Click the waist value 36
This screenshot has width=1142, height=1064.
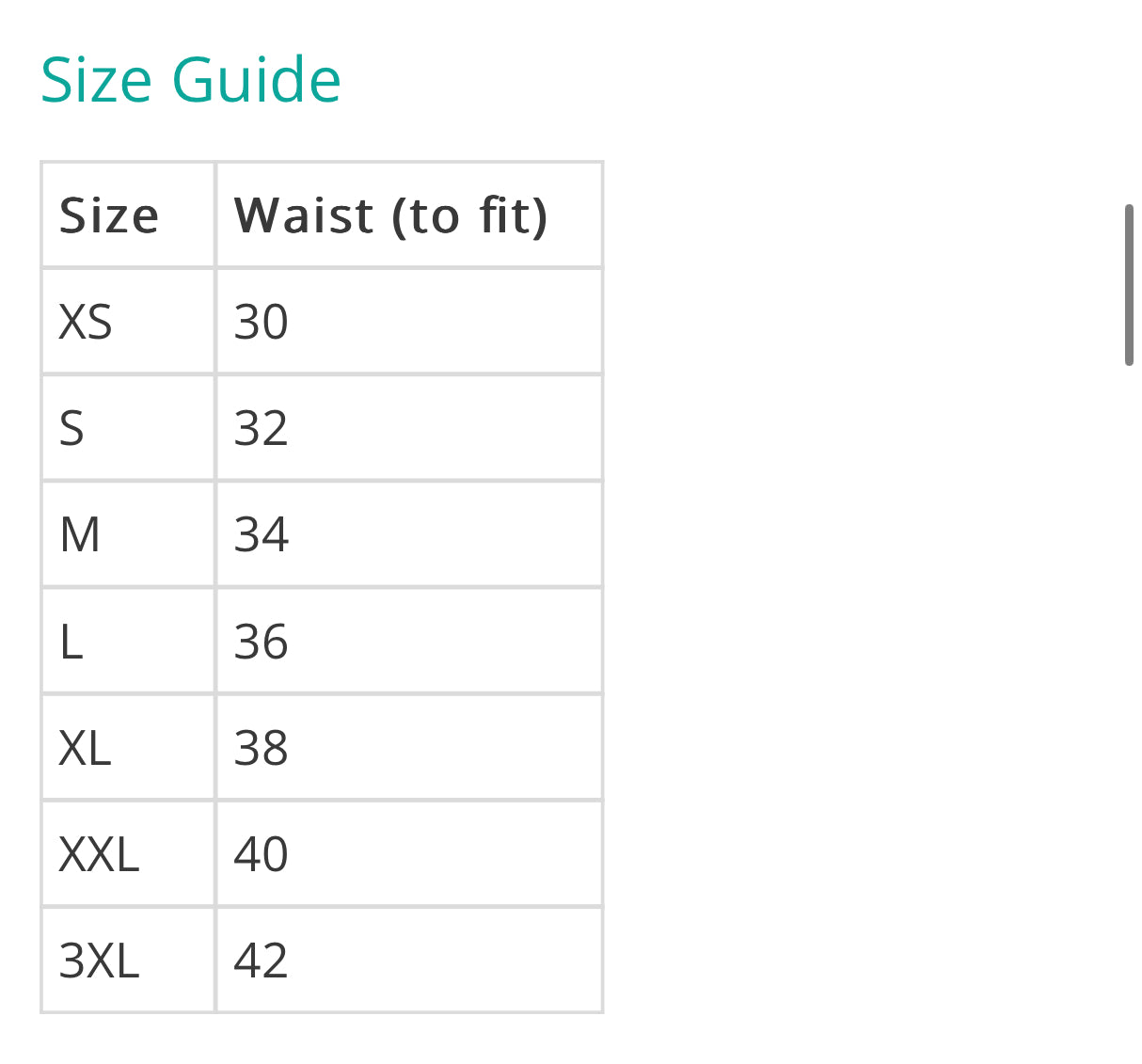(261, 642)
